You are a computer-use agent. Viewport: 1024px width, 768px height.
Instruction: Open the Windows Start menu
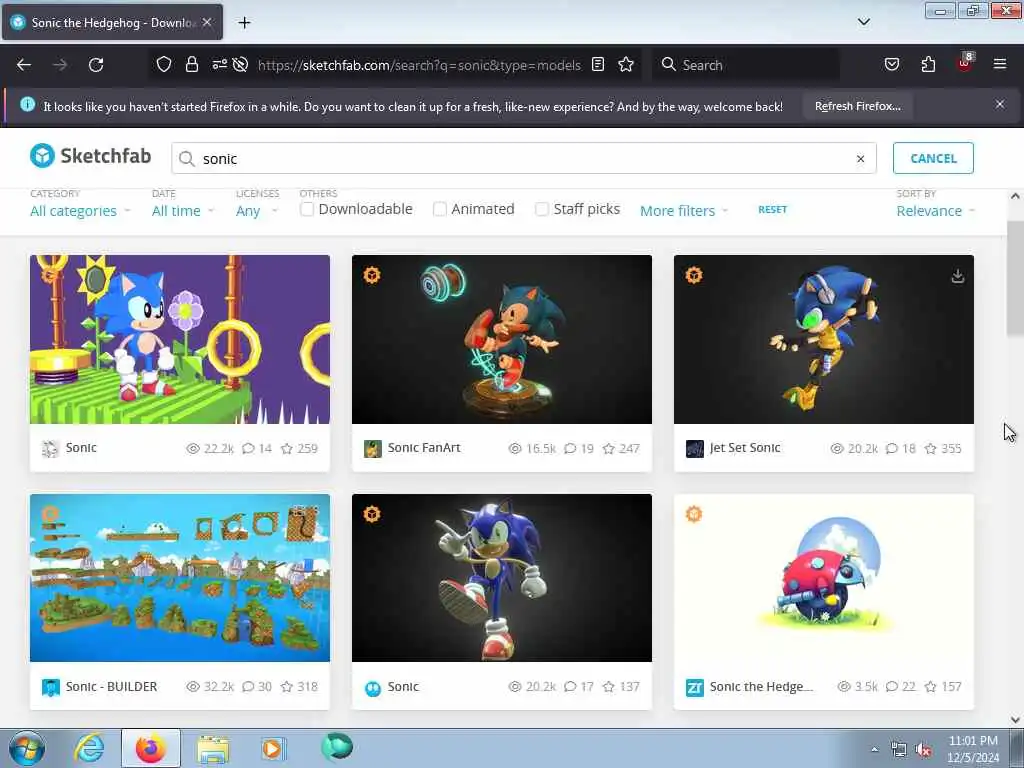point(27,748)
